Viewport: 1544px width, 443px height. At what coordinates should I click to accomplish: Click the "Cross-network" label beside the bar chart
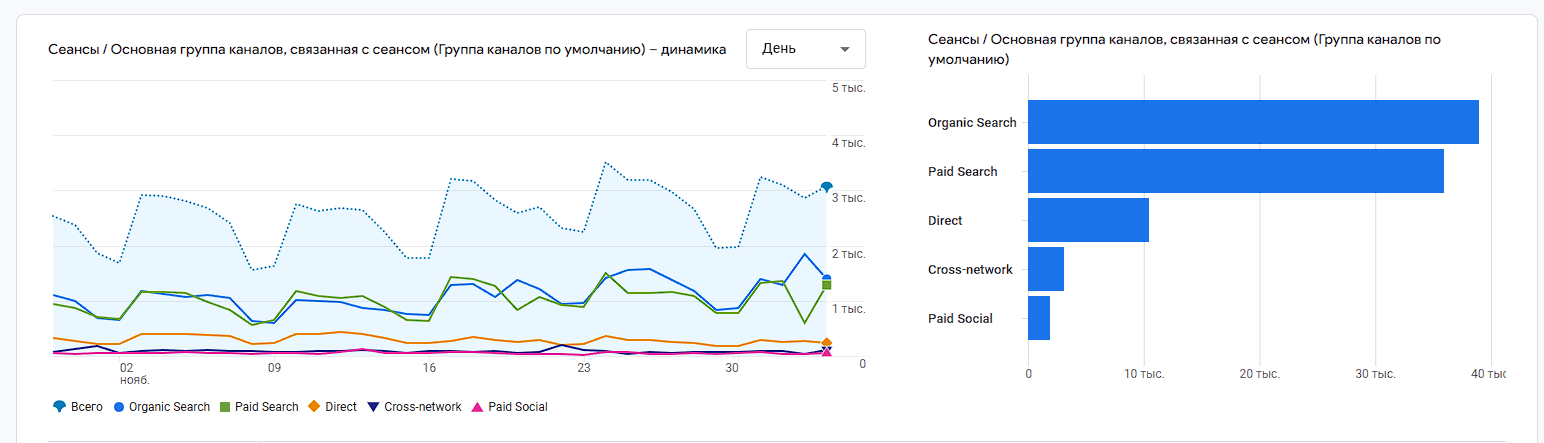(x=970, y=270)
